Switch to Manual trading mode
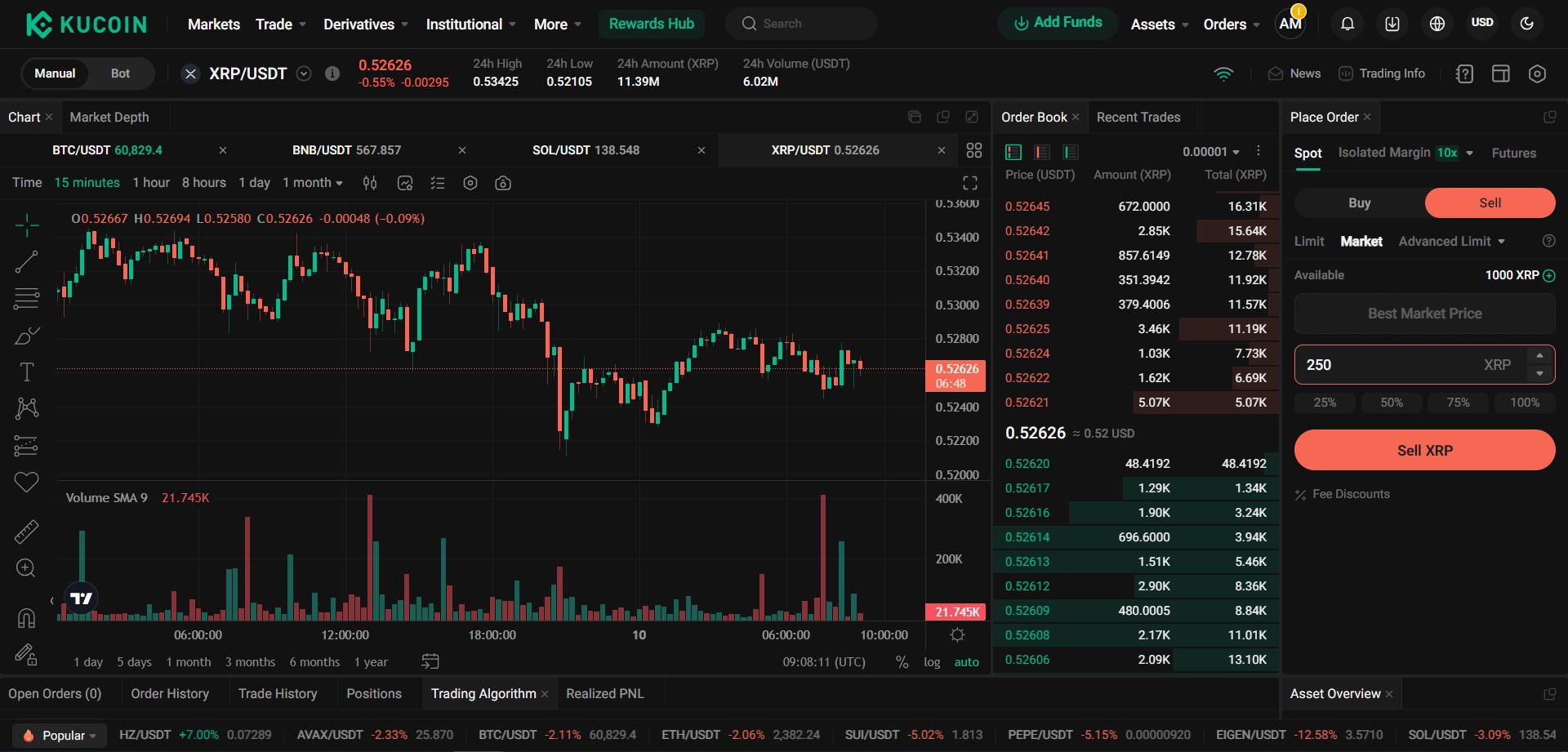 [x=55, y=73]
